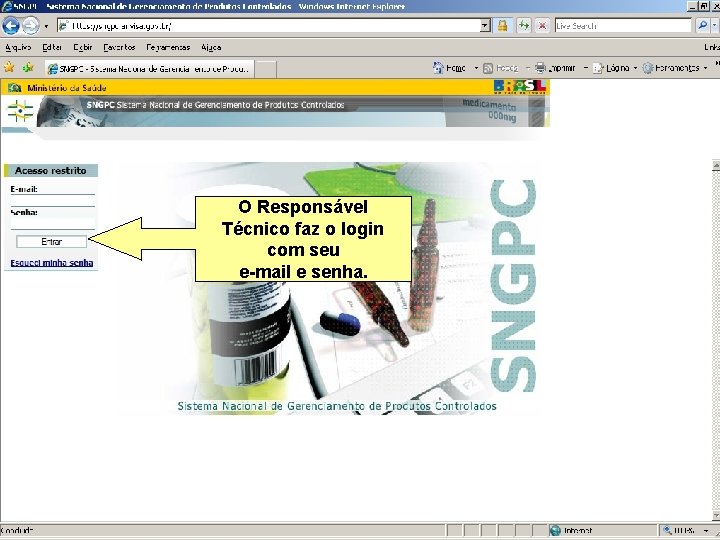Open a new blank tab
The width and height of the screenshot is (720, 540).
tap(265, 69)
